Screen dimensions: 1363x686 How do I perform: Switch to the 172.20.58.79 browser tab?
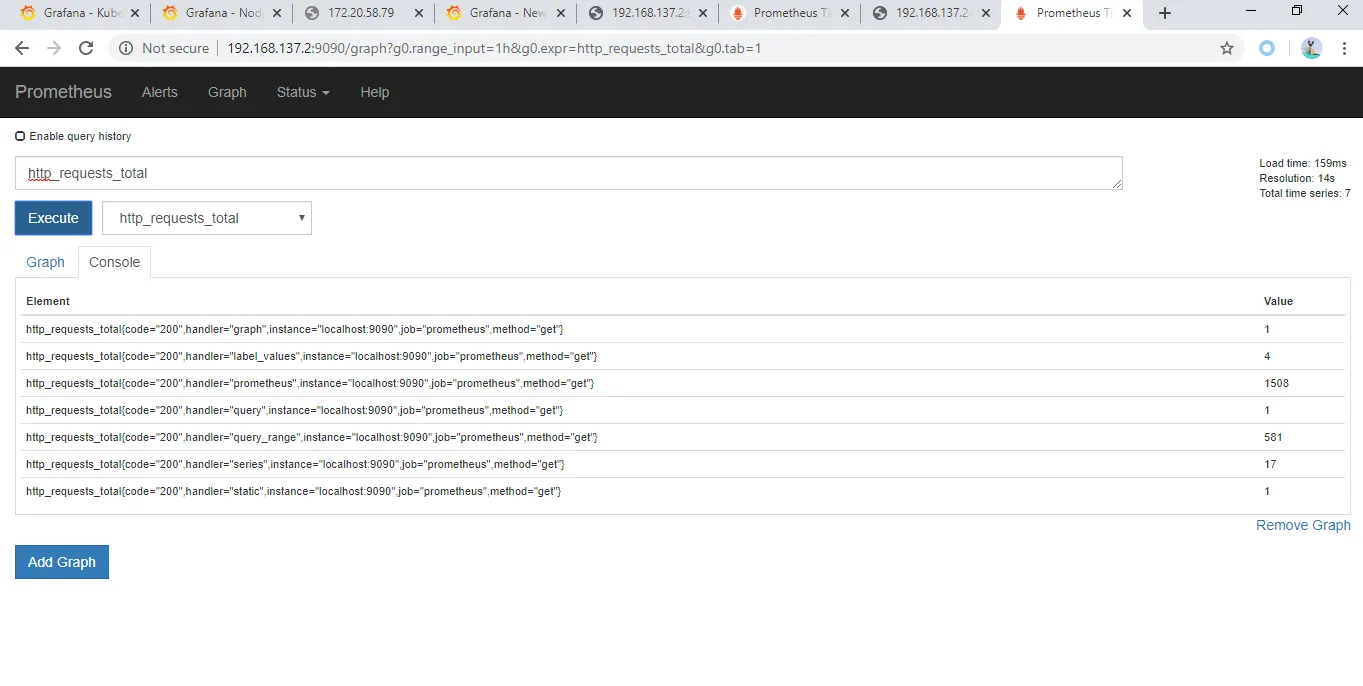tap(366, 13)
